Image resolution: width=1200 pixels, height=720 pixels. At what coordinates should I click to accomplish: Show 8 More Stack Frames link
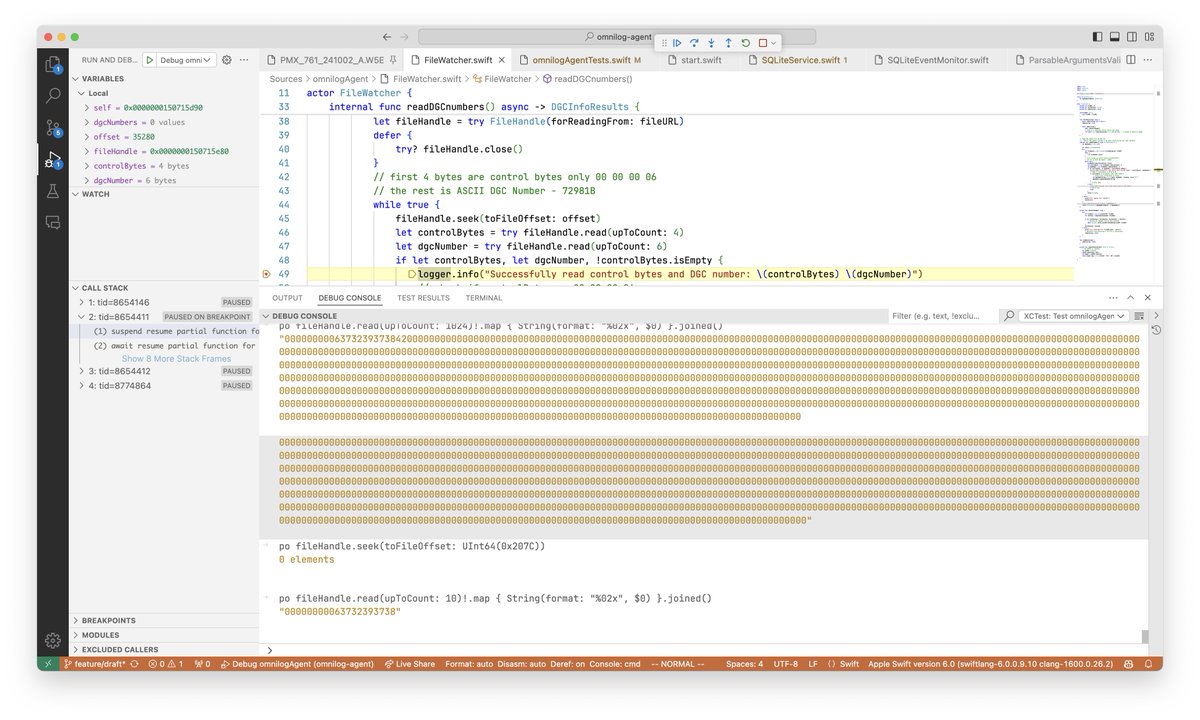[x=176, y=358]
